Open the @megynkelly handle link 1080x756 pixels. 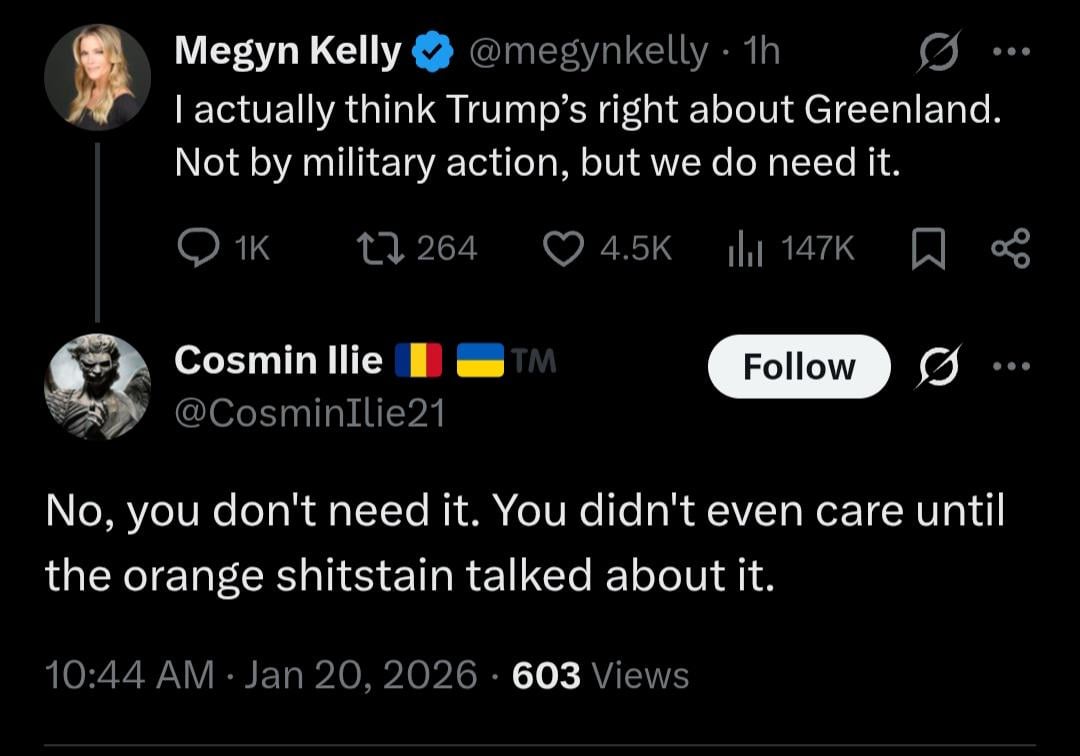(588, 53)
